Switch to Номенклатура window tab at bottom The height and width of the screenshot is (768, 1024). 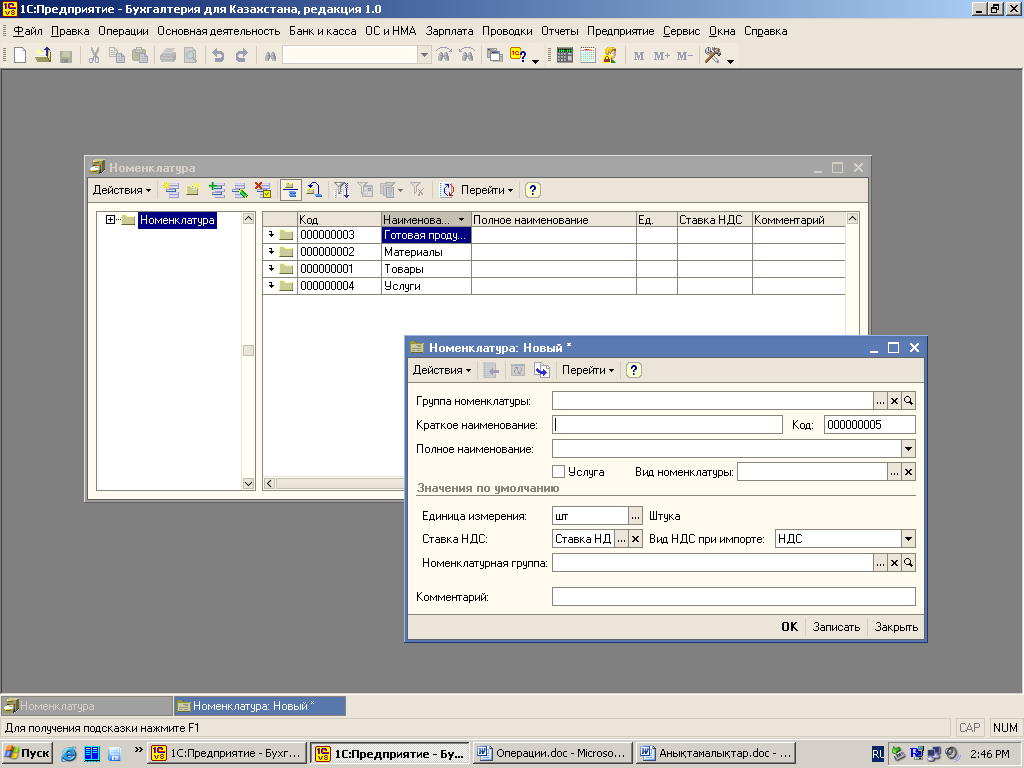[87, 706]
